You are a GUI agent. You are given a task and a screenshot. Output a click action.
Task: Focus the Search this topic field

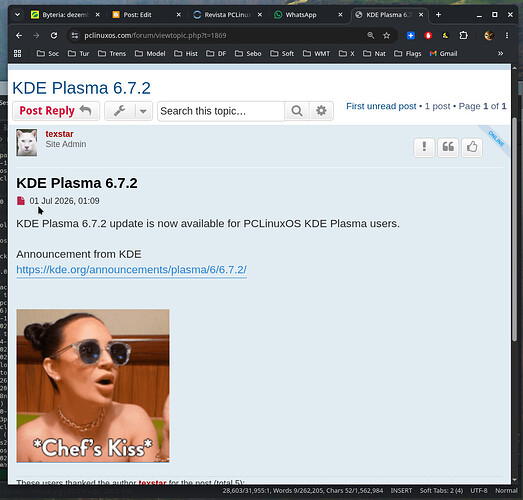click(221, 111)
